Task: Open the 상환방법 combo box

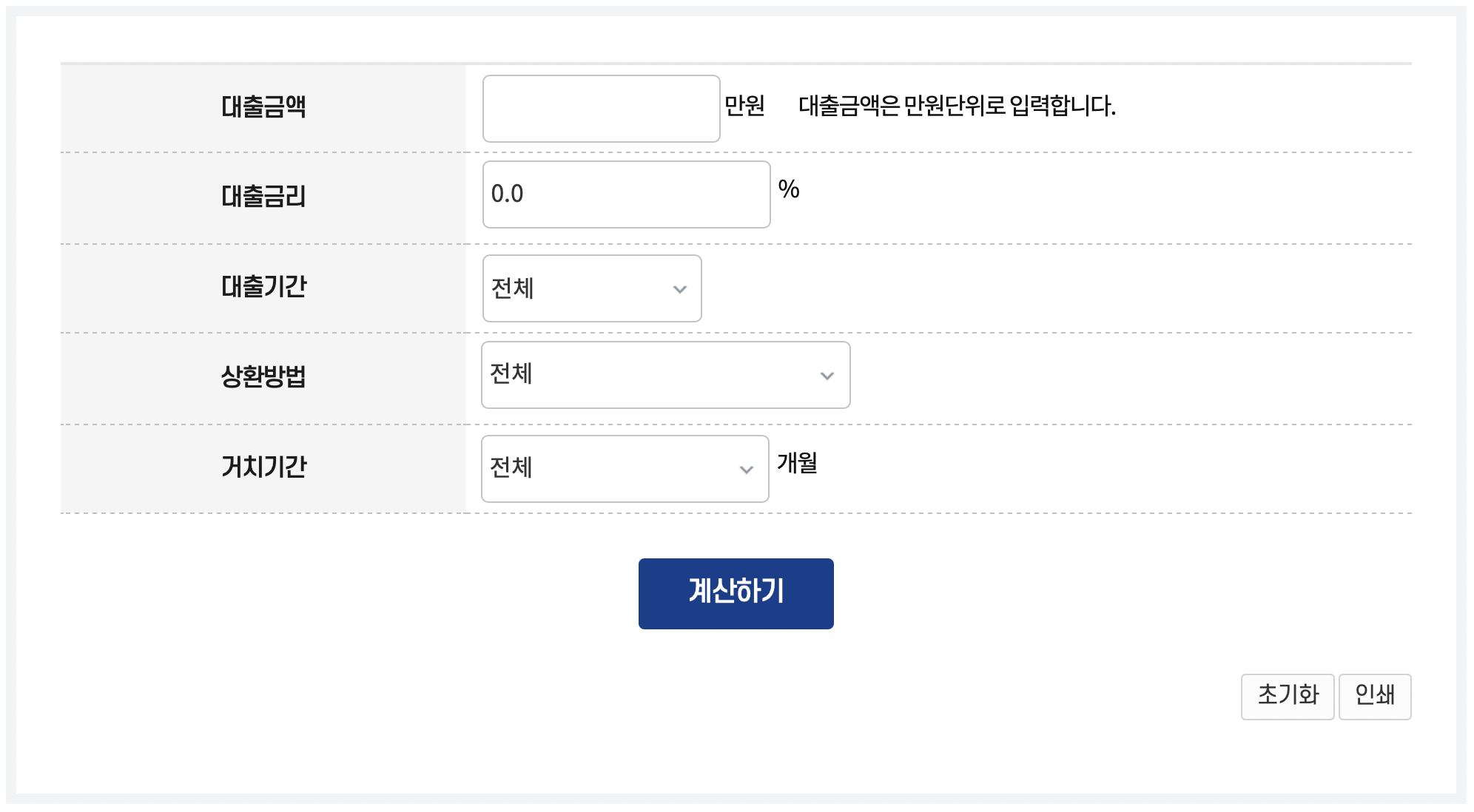Action: 664,376
